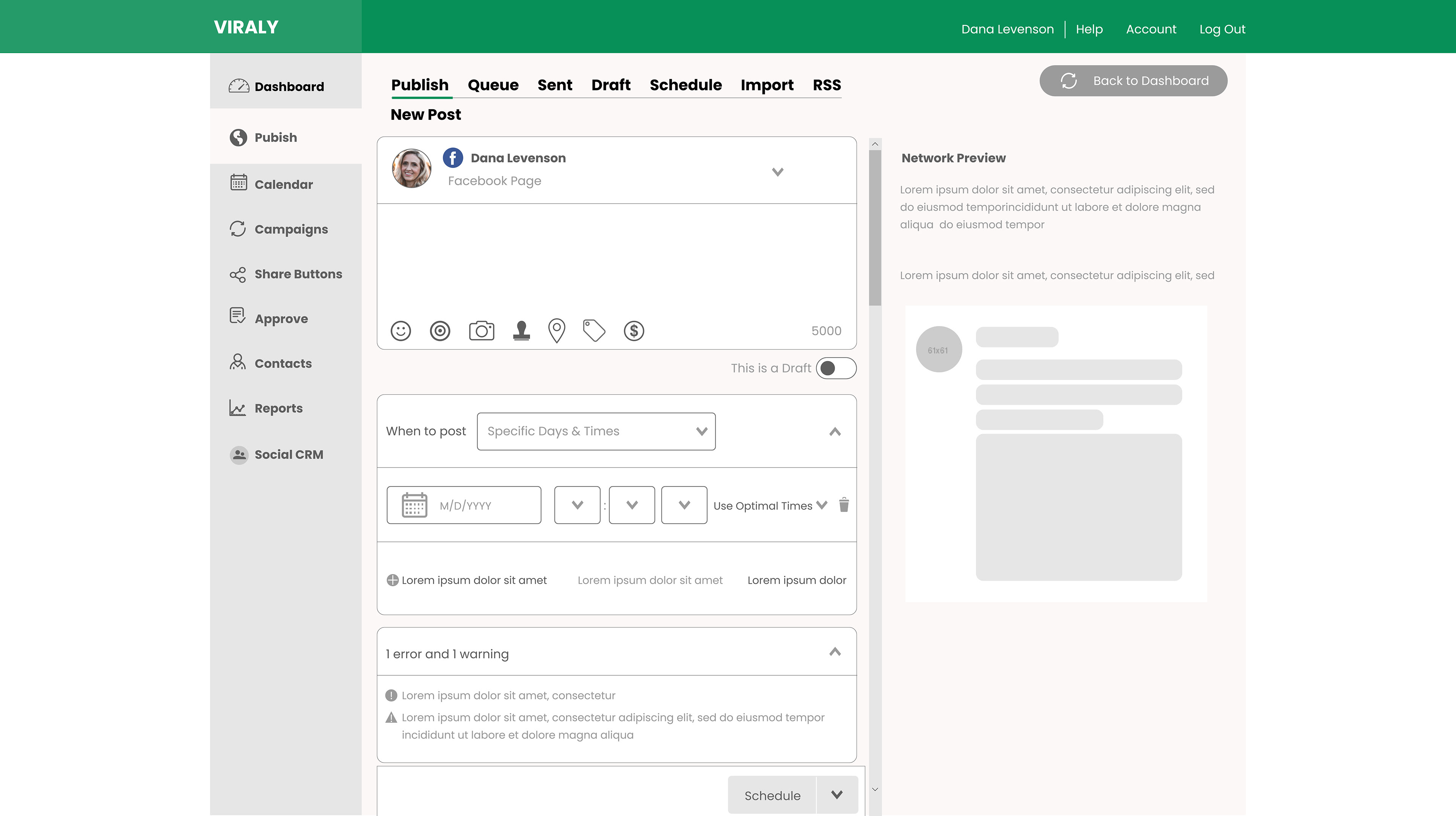Click the M/D/YYYY date input field
1456x816 pixels.
pyautogui.click(x=464, y=505)
